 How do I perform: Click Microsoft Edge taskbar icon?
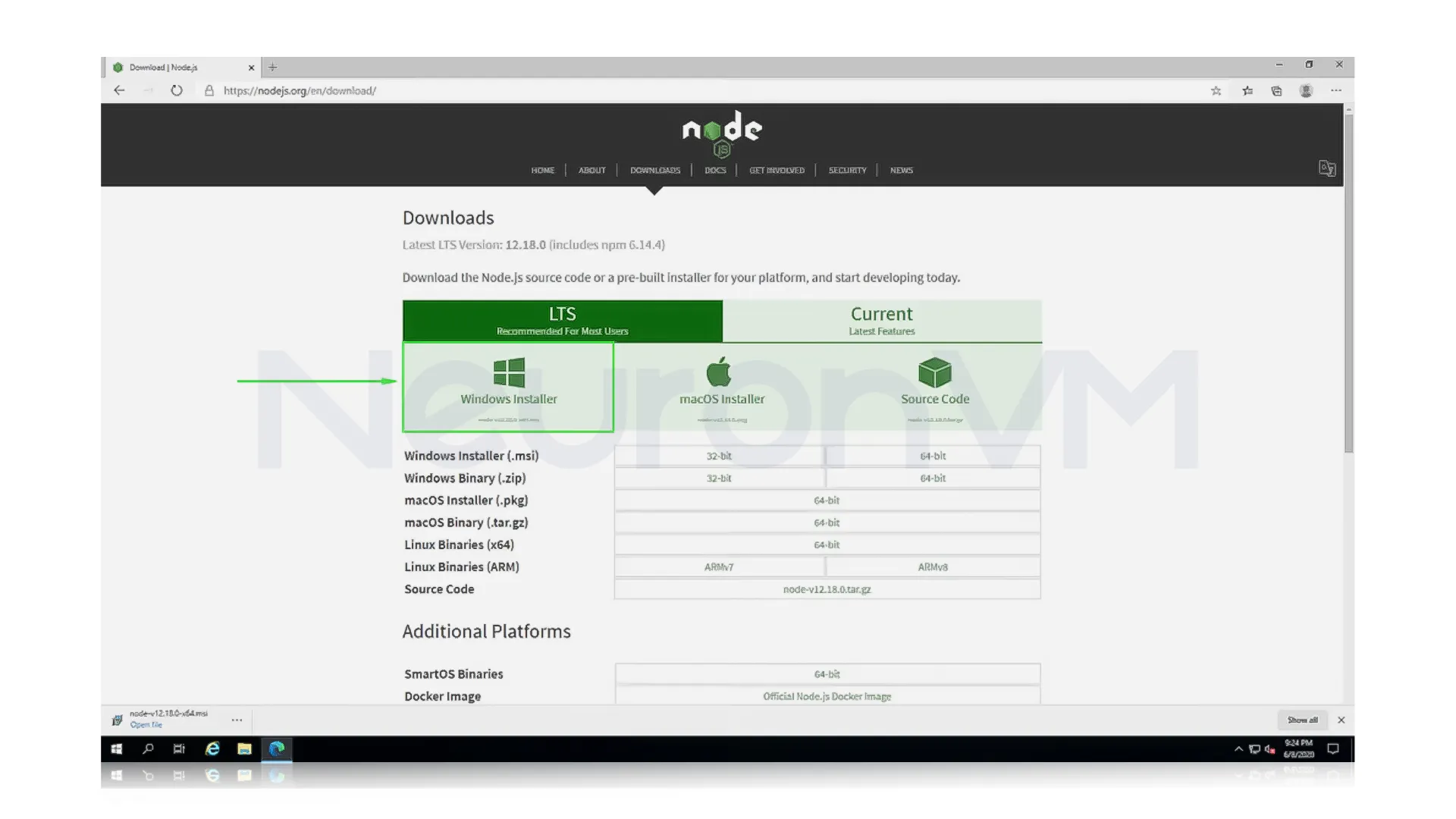tap(277, 749)
